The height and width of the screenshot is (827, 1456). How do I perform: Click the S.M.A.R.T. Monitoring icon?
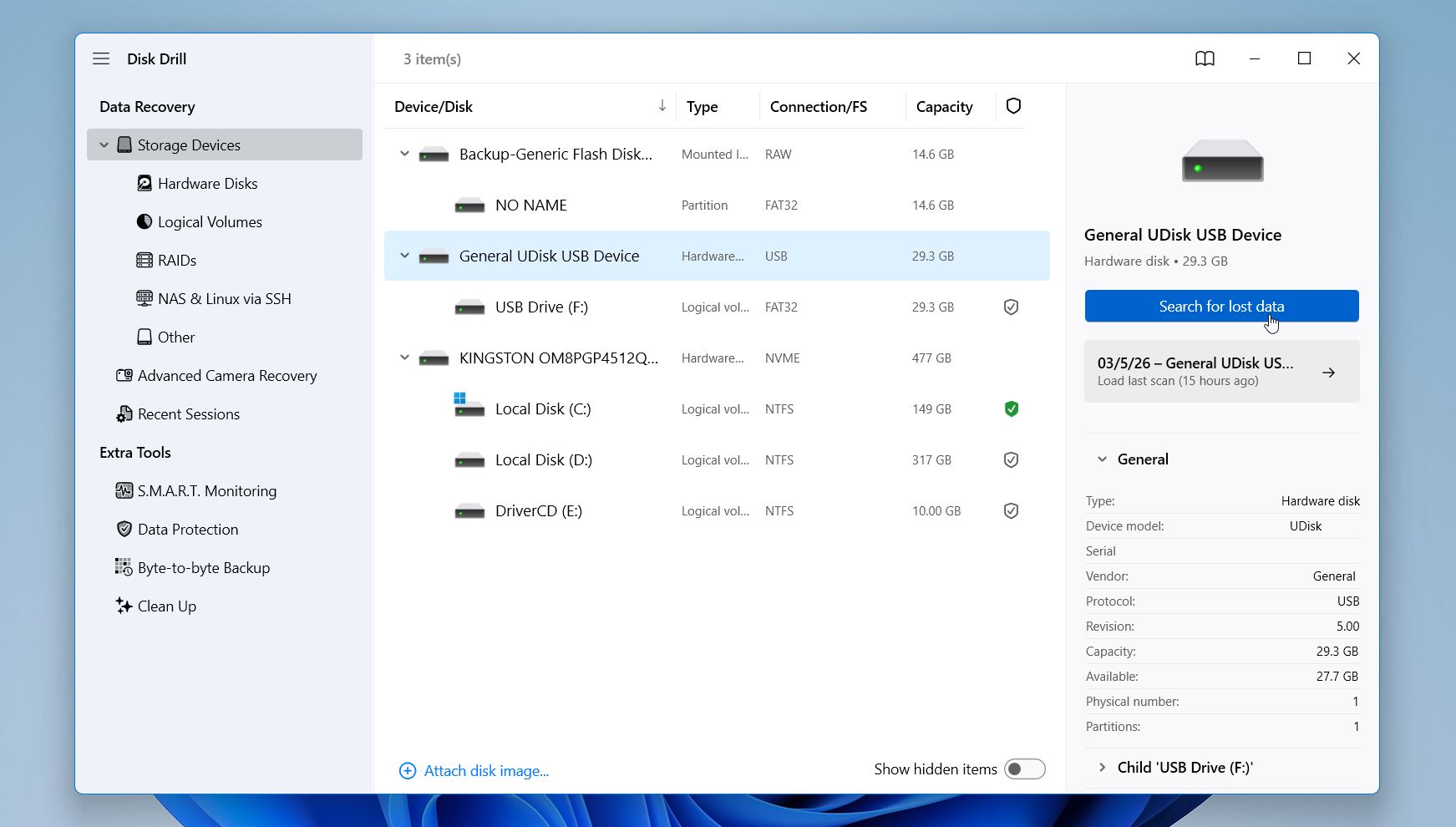(x=124, y=491)
